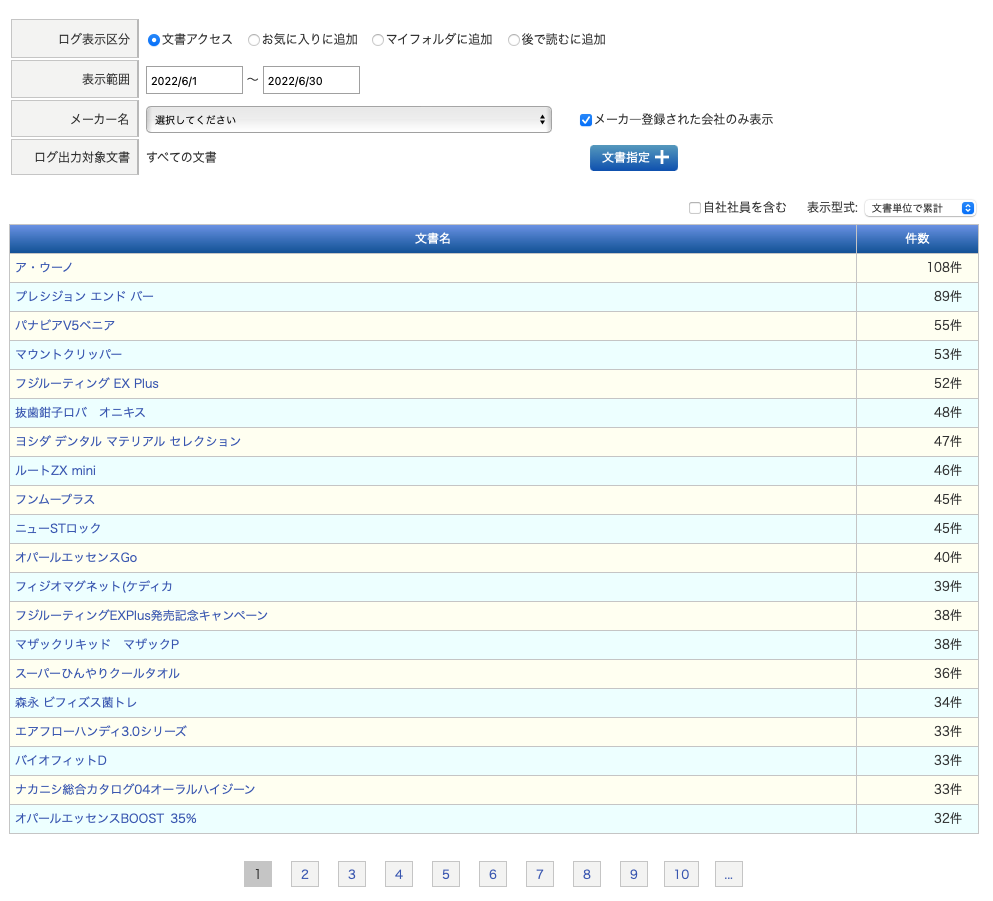Open the メーカー名 dropdown
Viewport: 993px width, 901px height.
349,120
